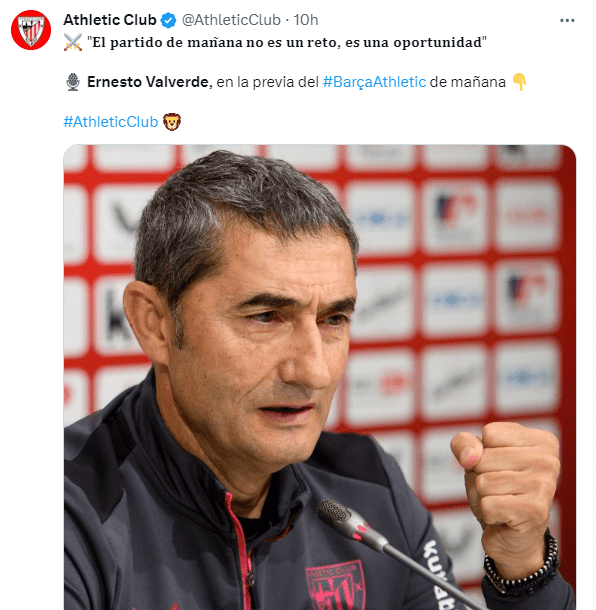The height and width of the screenshot is (610, 596).
Task: Click the quoted sentence about the match
Action: (x=287, y=42)
